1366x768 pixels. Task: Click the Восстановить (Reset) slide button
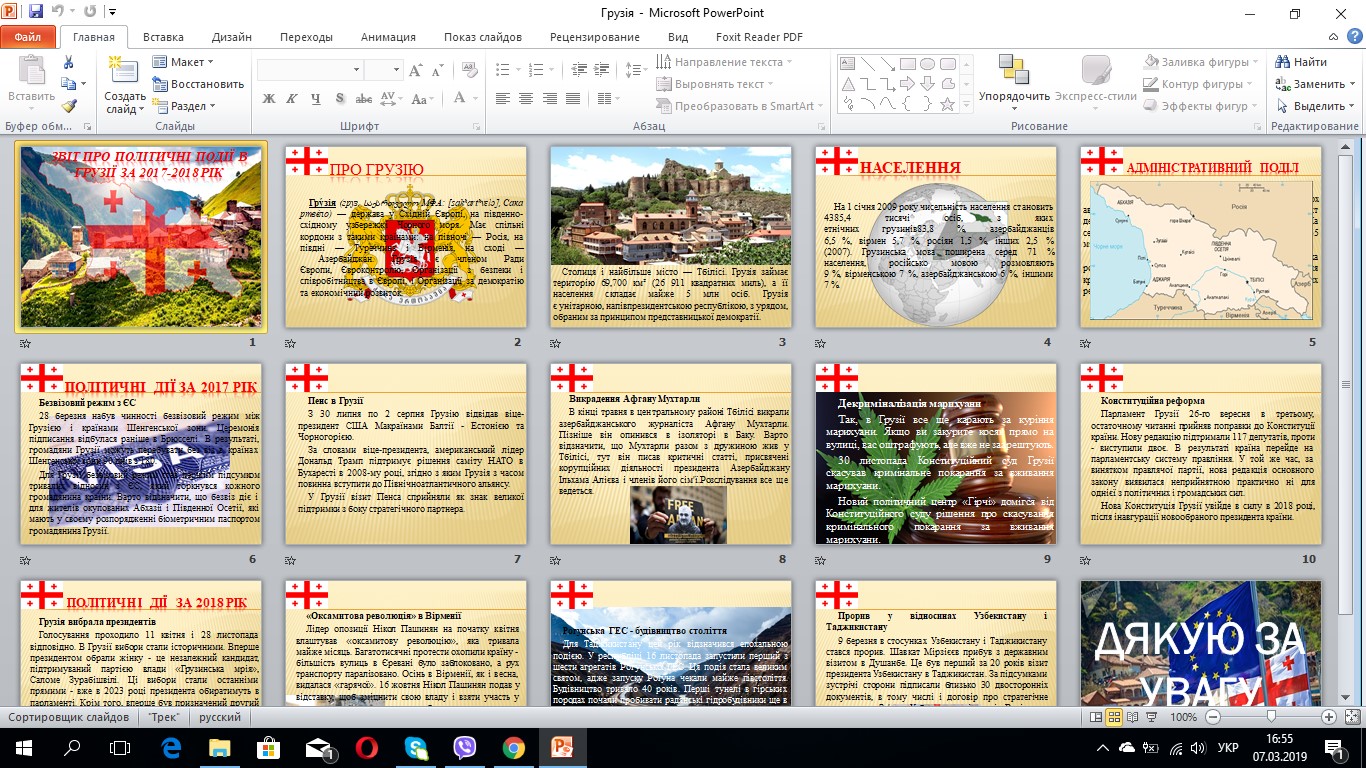coord(198,84)
